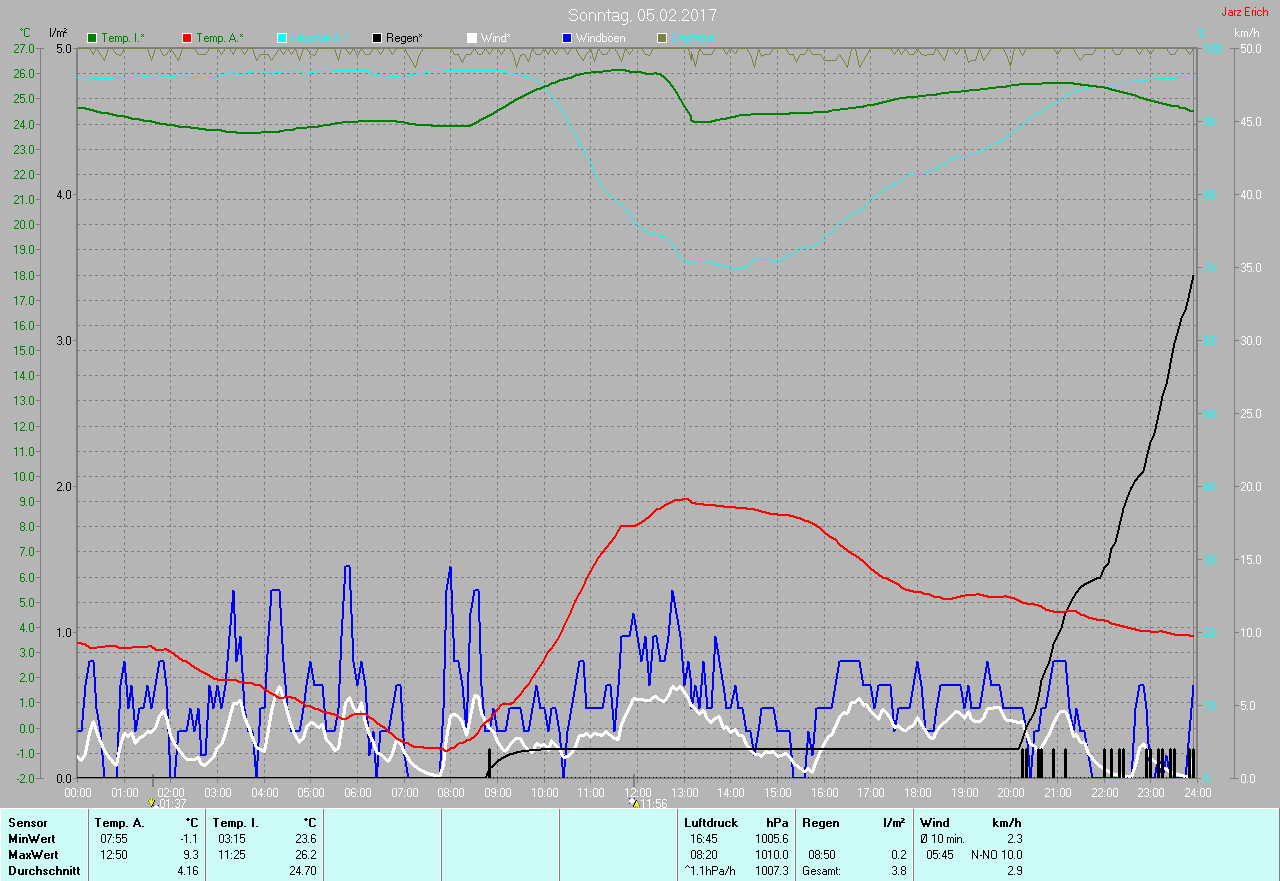Image resolution: width=1280 pixels, height=881 pixels.
Task: Click the MaxWert row label
Action: (33, 855)
